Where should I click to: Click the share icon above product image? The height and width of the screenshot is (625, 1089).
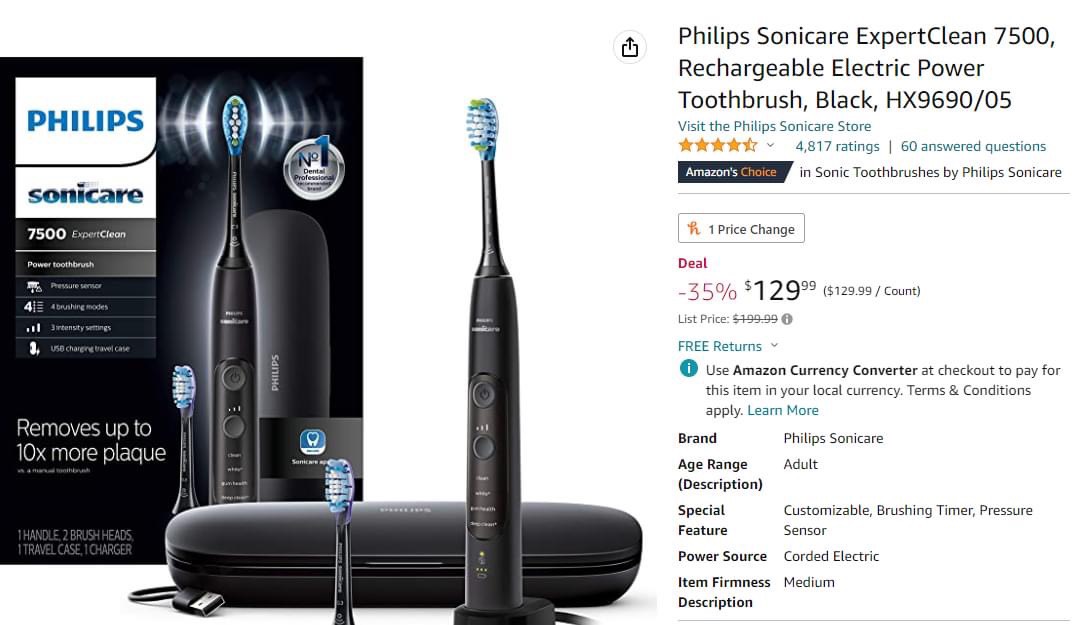tap(629, 47)
